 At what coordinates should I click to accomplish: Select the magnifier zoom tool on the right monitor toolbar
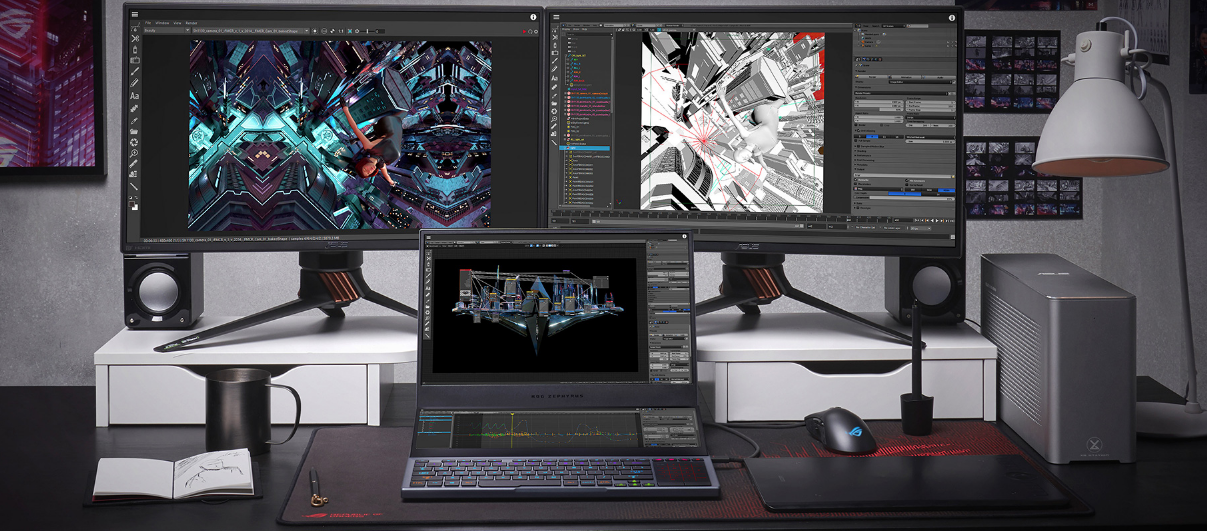(x=554, y=118)
